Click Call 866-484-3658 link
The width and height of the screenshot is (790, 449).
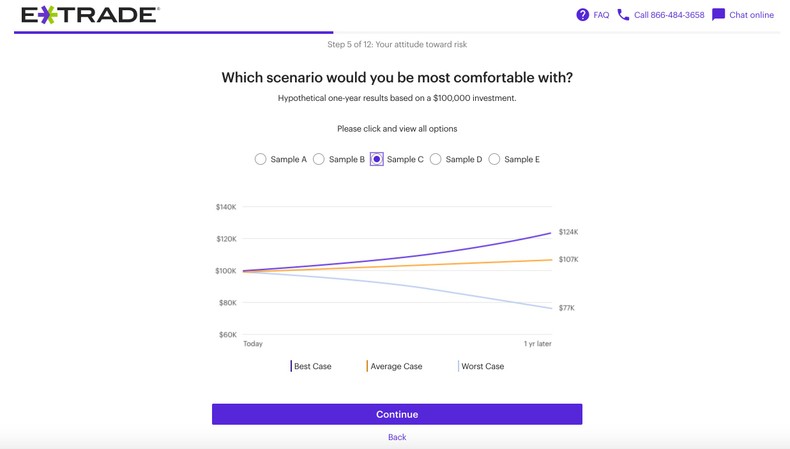point(669,15)
